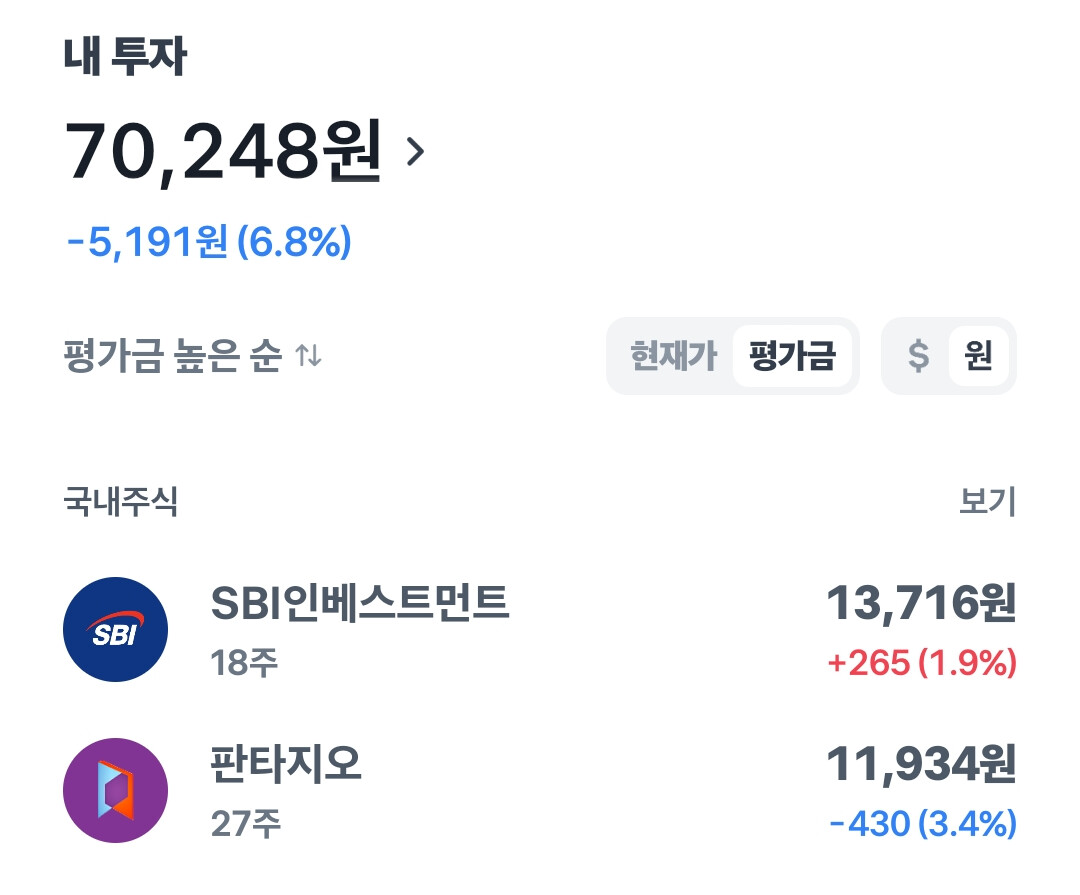This screenshot has width=1080, height=895.
Task: Click the 내 투자 heading
Action: (125, 59)
